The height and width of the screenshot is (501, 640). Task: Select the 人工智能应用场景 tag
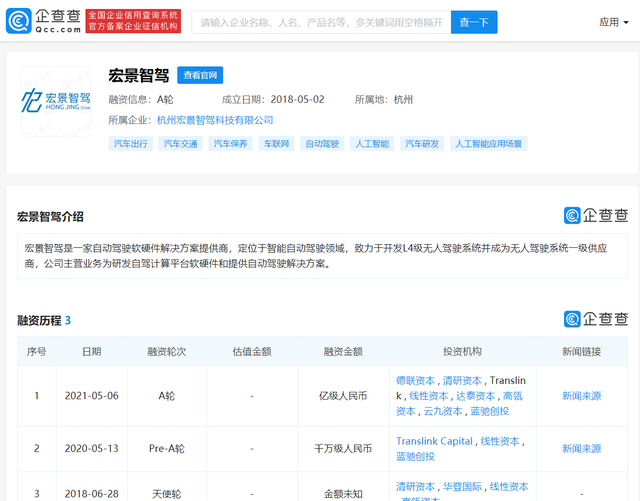point(489,144)
